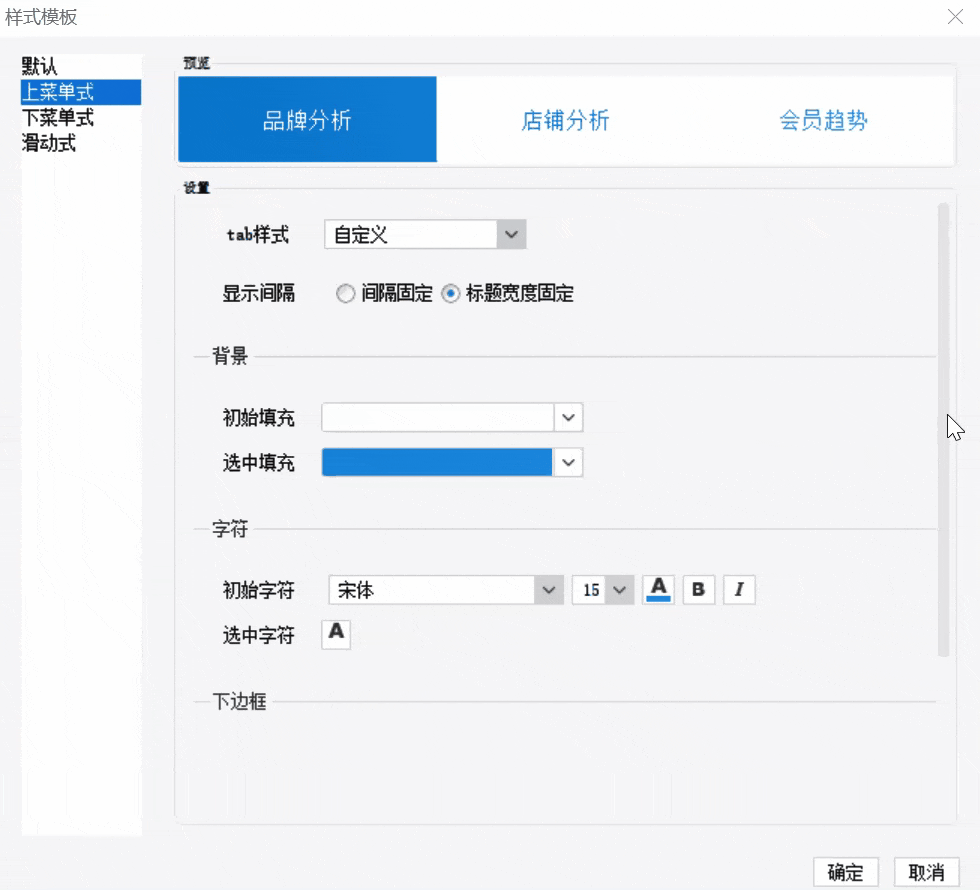Expand 初始填充 color dropdown arrow
980x890 pixels.
pyautogui.click(x=568, y=418)
